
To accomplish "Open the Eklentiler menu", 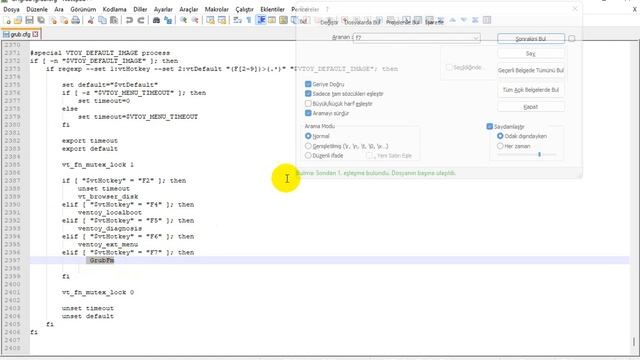I will 272,9.
